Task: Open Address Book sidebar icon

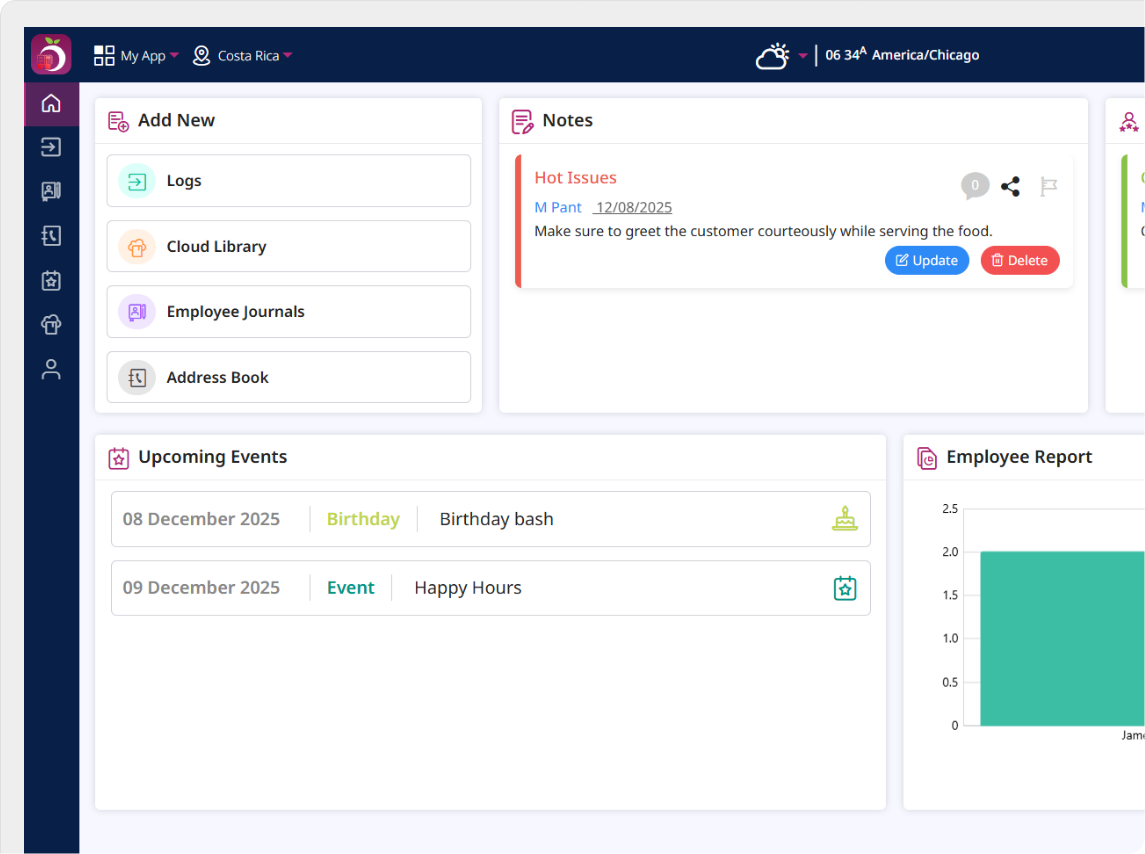Action: click(51, 236)
